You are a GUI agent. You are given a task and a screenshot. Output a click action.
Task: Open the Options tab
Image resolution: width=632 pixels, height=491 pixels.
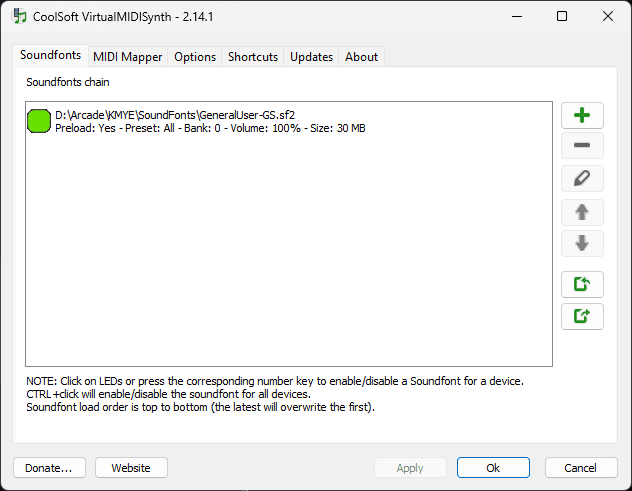[x=195, y=57]
